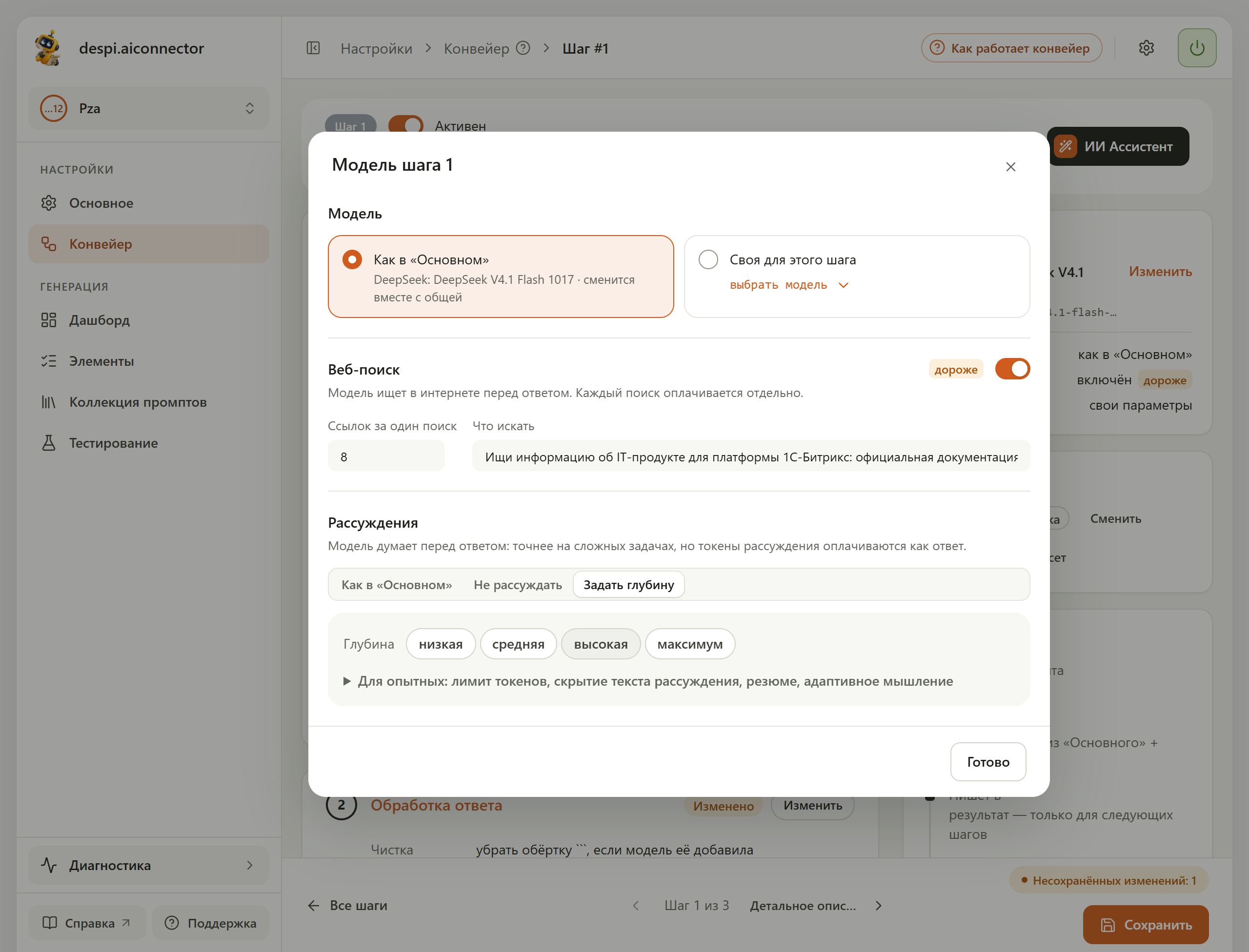Select the Не рассуждать tab

518,584
